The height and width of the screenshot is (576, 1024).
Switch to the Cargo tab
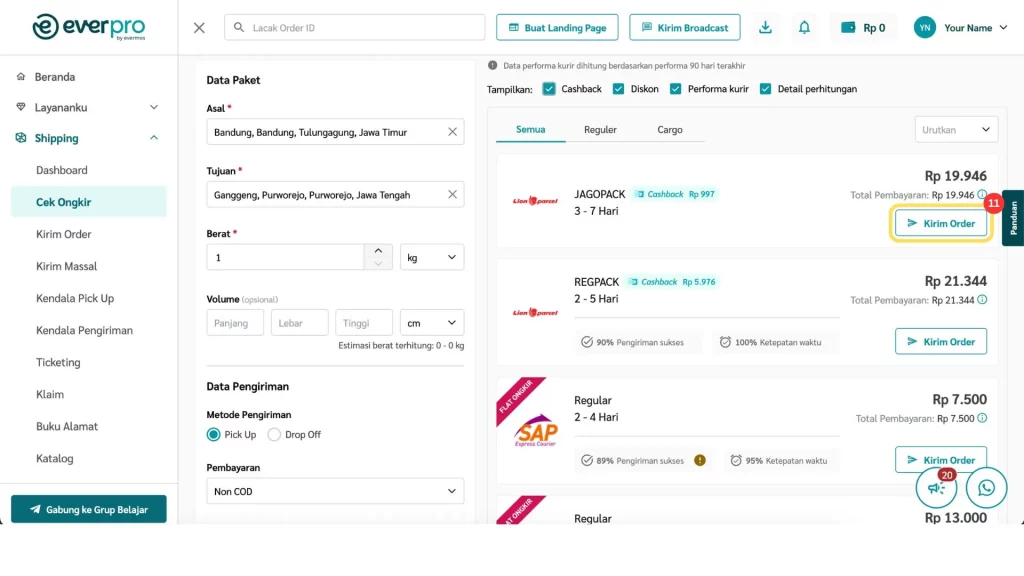pyautogui.click(x=670, y=130)
